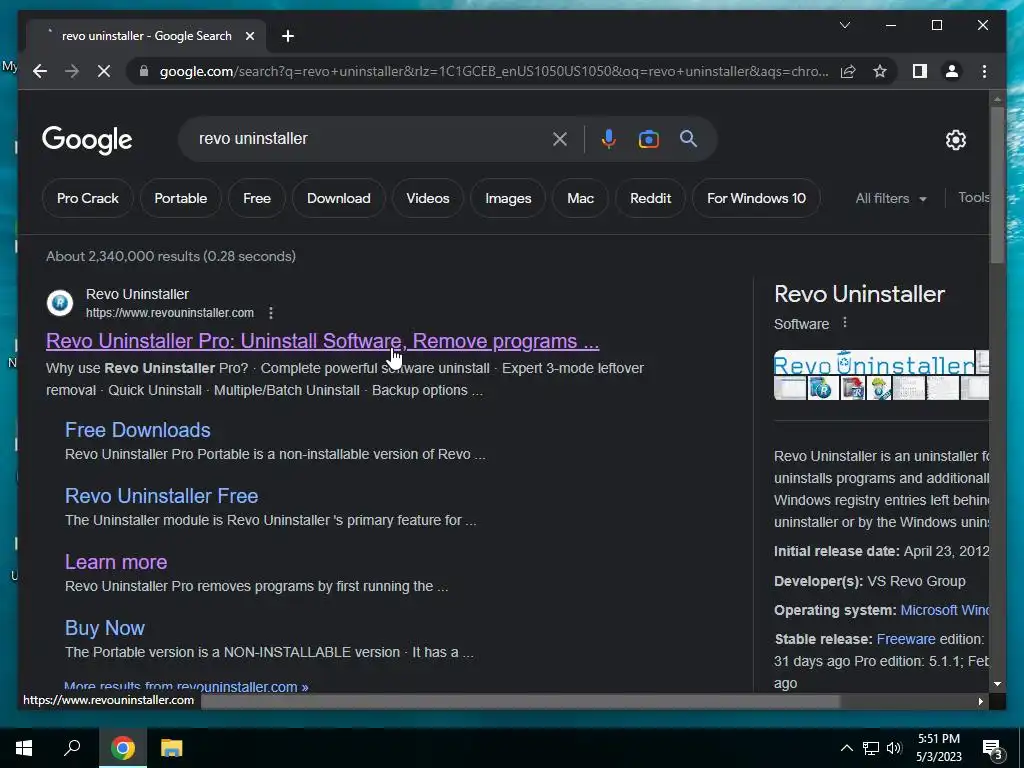Image resolution: width=1024 pixels, height=768 pixels.
Task: Click the scroll-right arrow on horizontal scrollbar
Action: pos(980,701)
